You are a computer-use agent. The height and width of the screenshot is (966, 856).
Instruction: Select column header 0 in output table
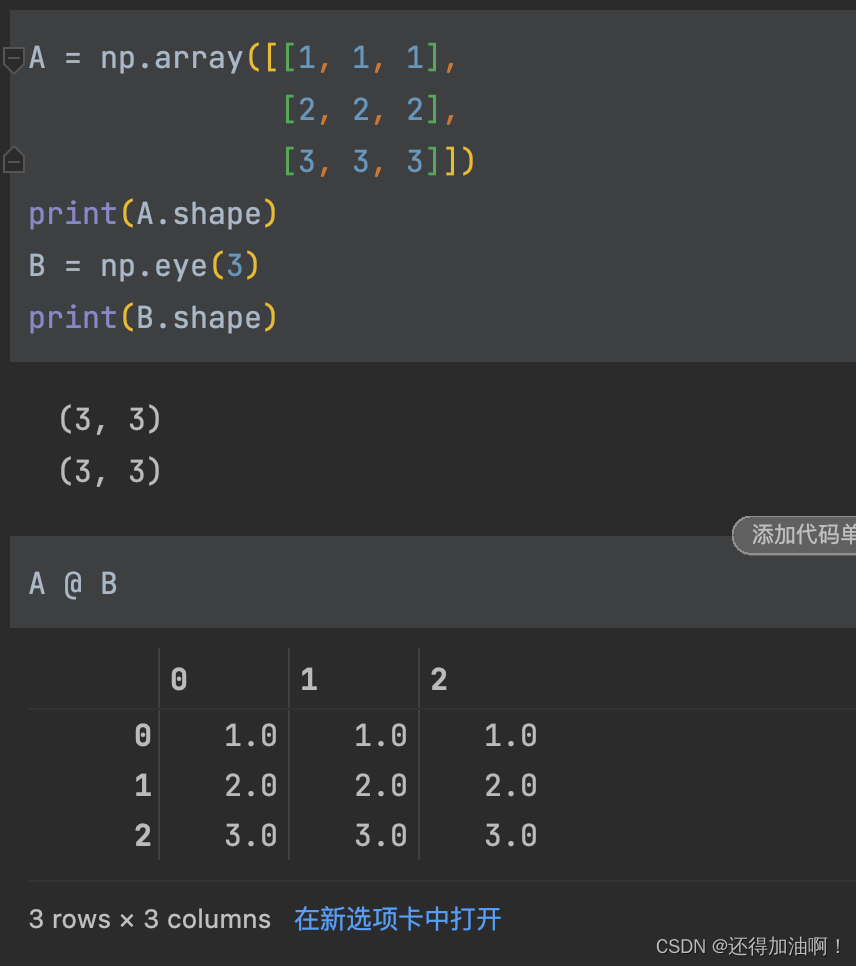pyautogui.click(x=179, y=680)
